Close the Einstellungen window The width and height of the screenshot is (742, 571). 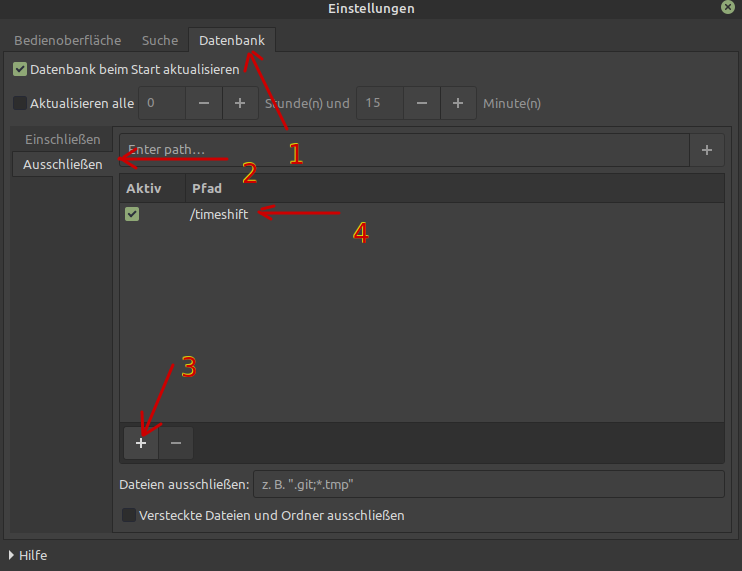pos(728,7)
